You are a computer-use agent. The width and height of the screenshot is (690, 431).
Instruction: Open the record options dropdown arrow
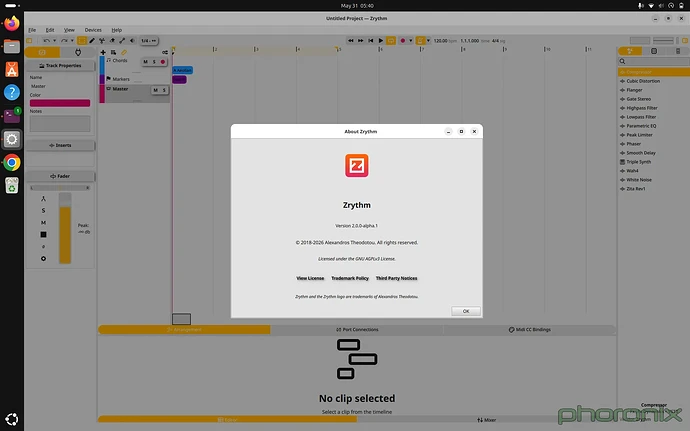pyautogui.click(x=411, y=41)
